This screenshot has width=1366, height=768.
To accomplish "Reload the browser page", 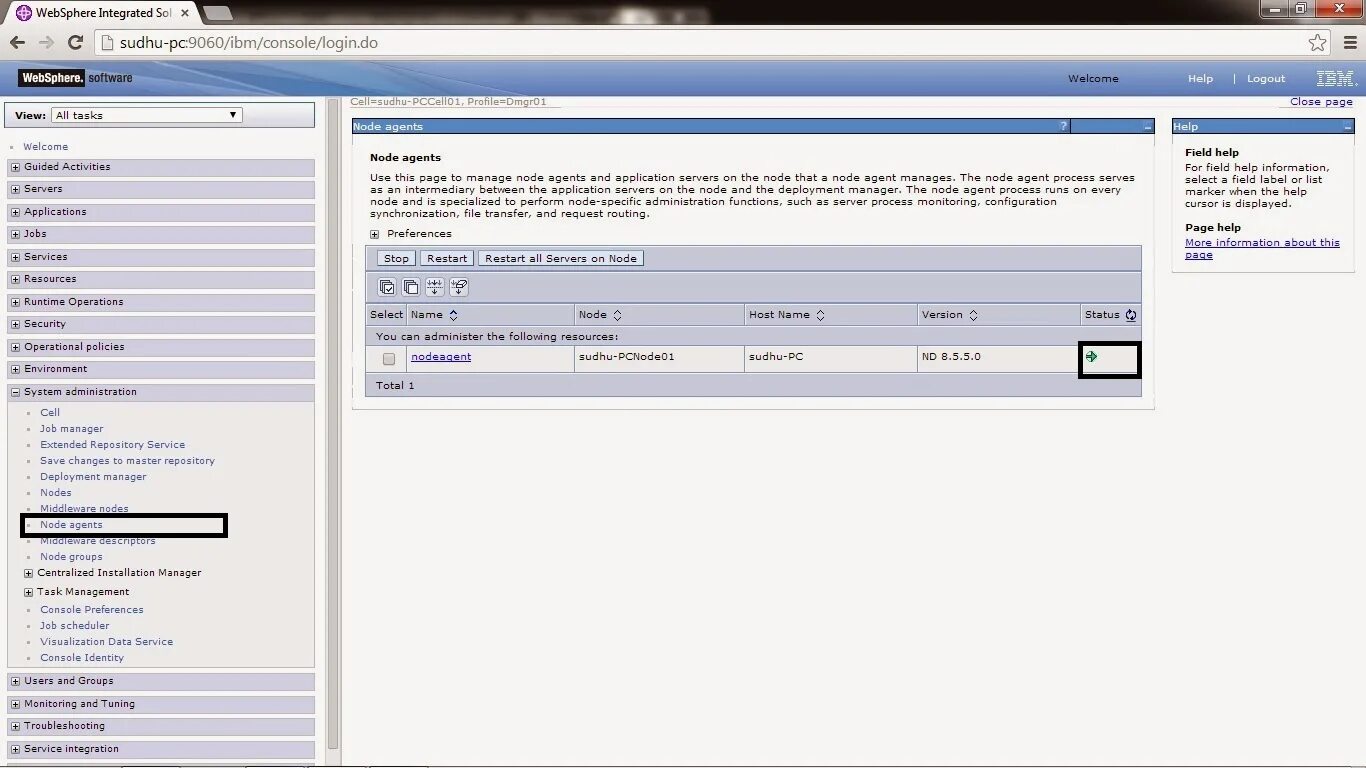I will [75, 42].
